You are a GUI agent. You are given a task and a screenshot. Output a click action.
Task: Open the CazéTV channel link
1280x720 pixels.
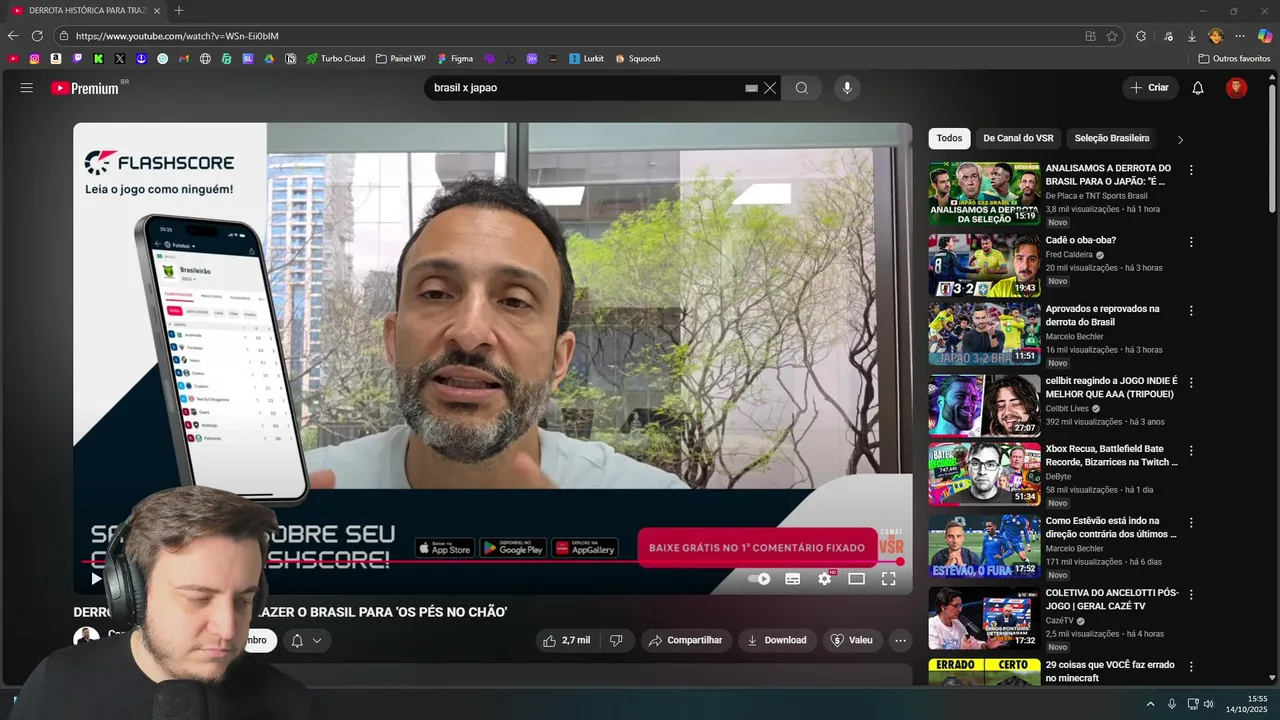click(x=1059, y=621)
